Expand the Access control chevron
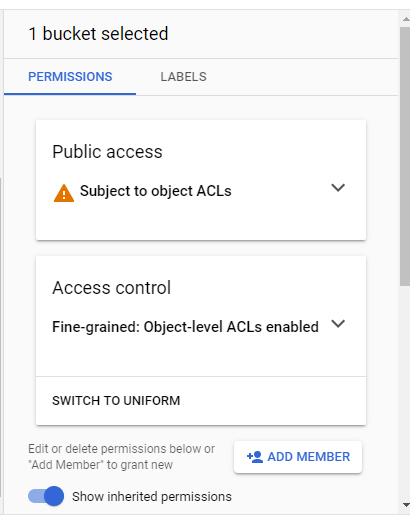 coord(338,324)
